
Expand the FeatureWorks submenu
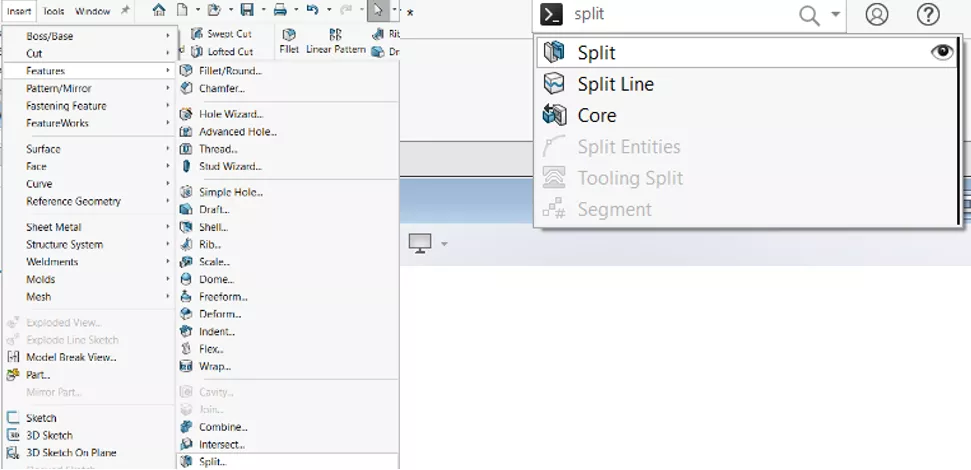click(x=89, y=123)
